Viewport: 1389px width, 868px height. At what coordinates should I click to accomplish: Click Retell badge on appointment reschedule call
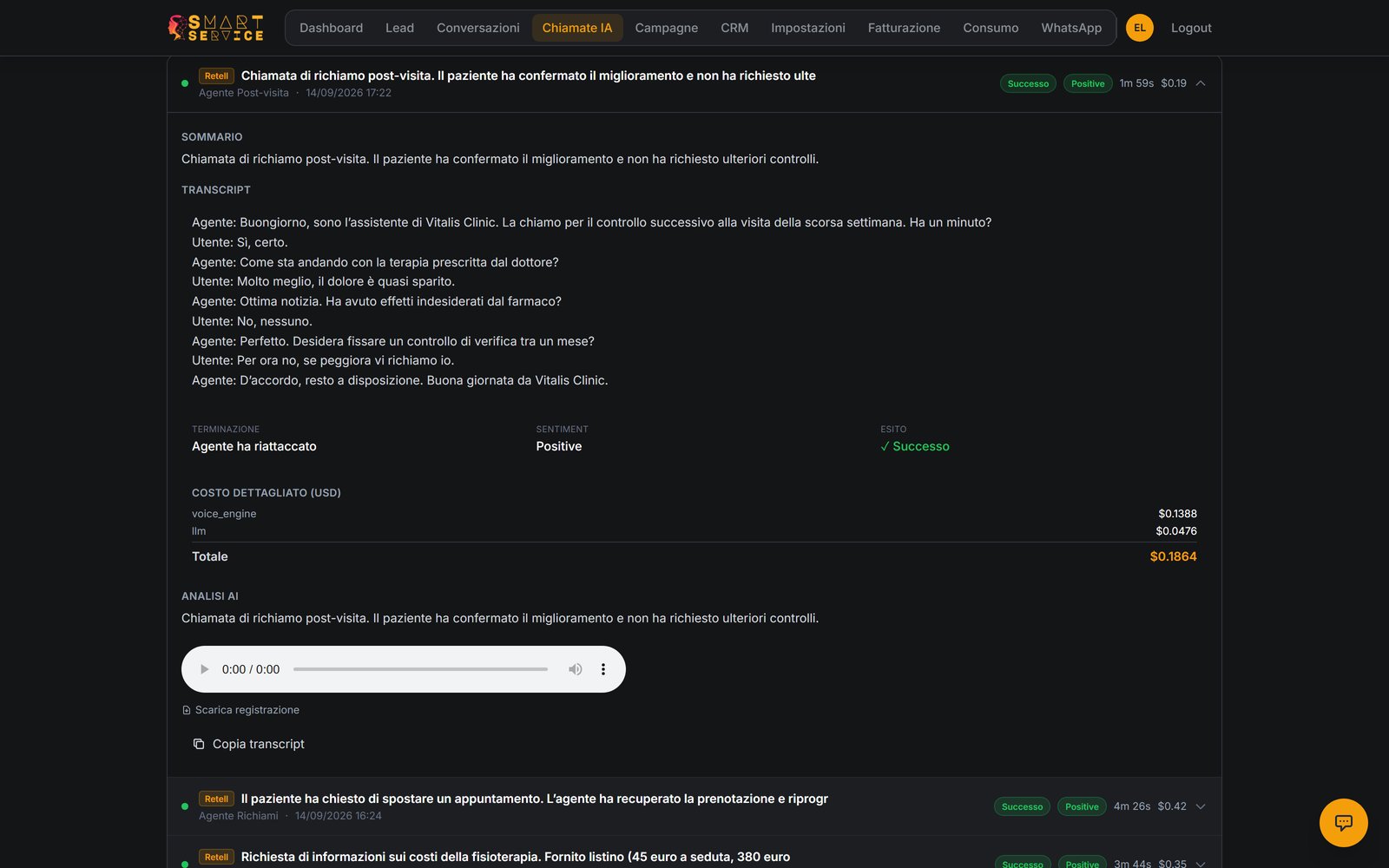[216, 799]
